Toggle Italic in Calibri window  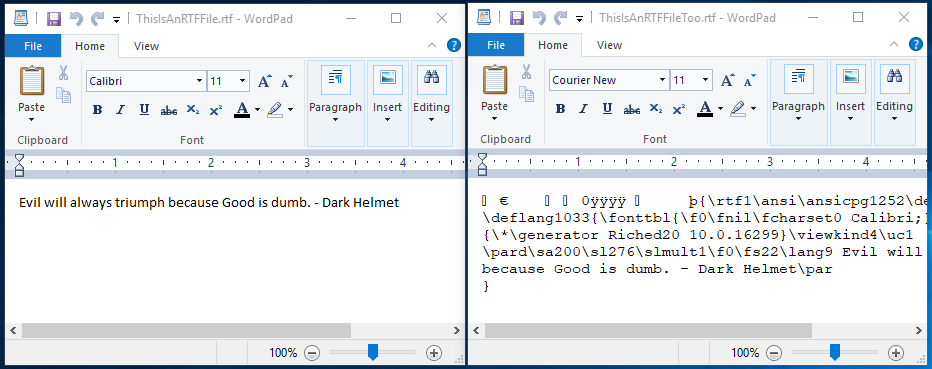pyautogui.click(x=121, y=110)
